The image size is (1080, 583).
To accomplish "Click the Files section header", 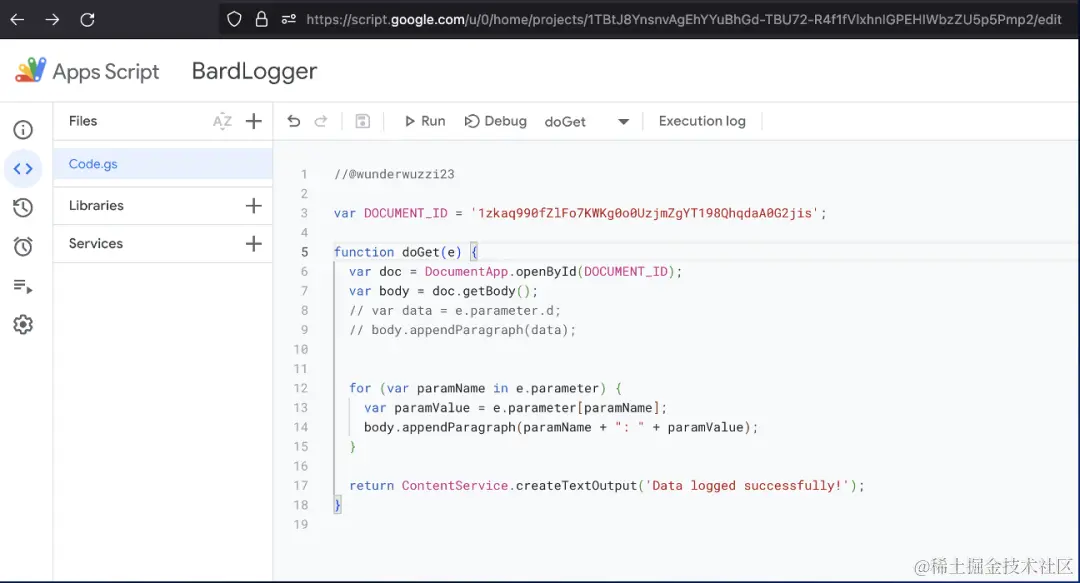I will click(x=83, y=121).
